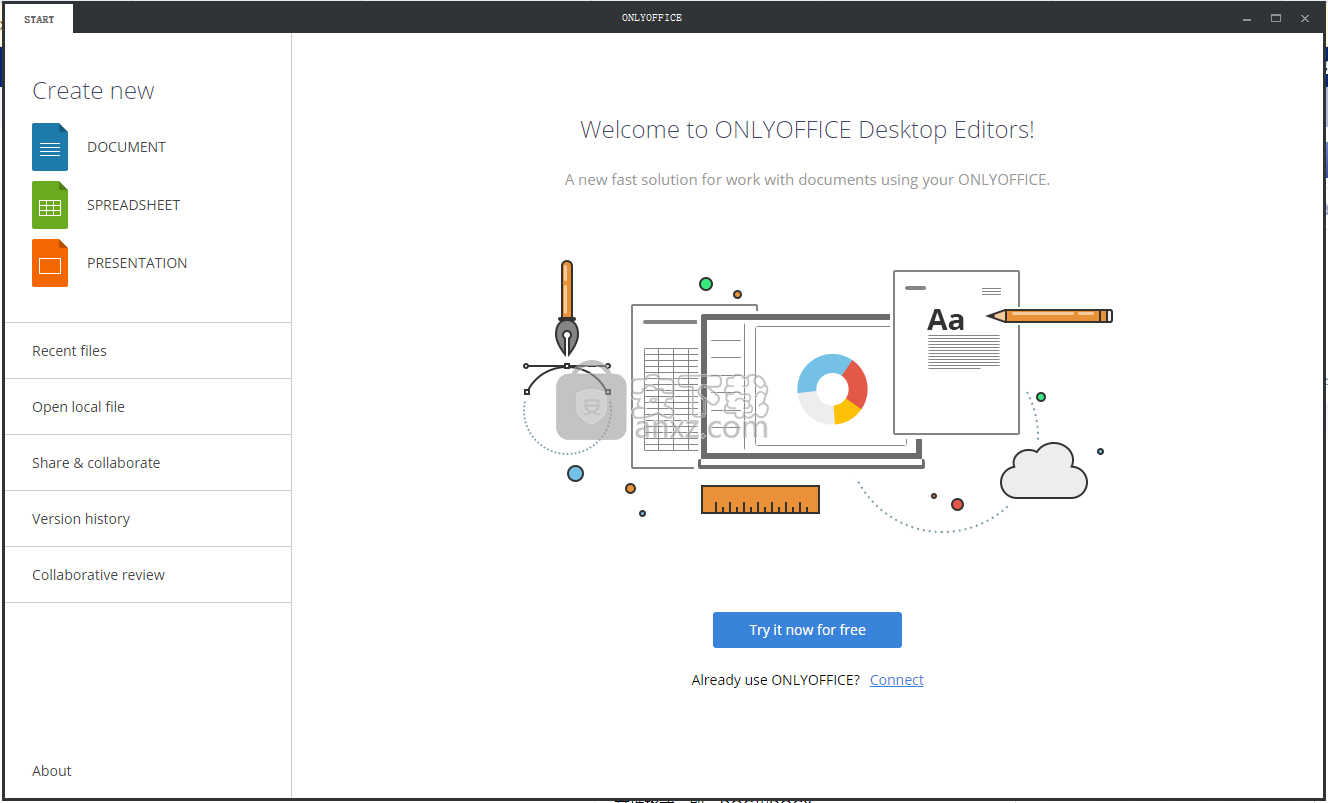Click the green Spreadsheet file icon
This screenshot has width=1328, height=803.
pos(50,205)
